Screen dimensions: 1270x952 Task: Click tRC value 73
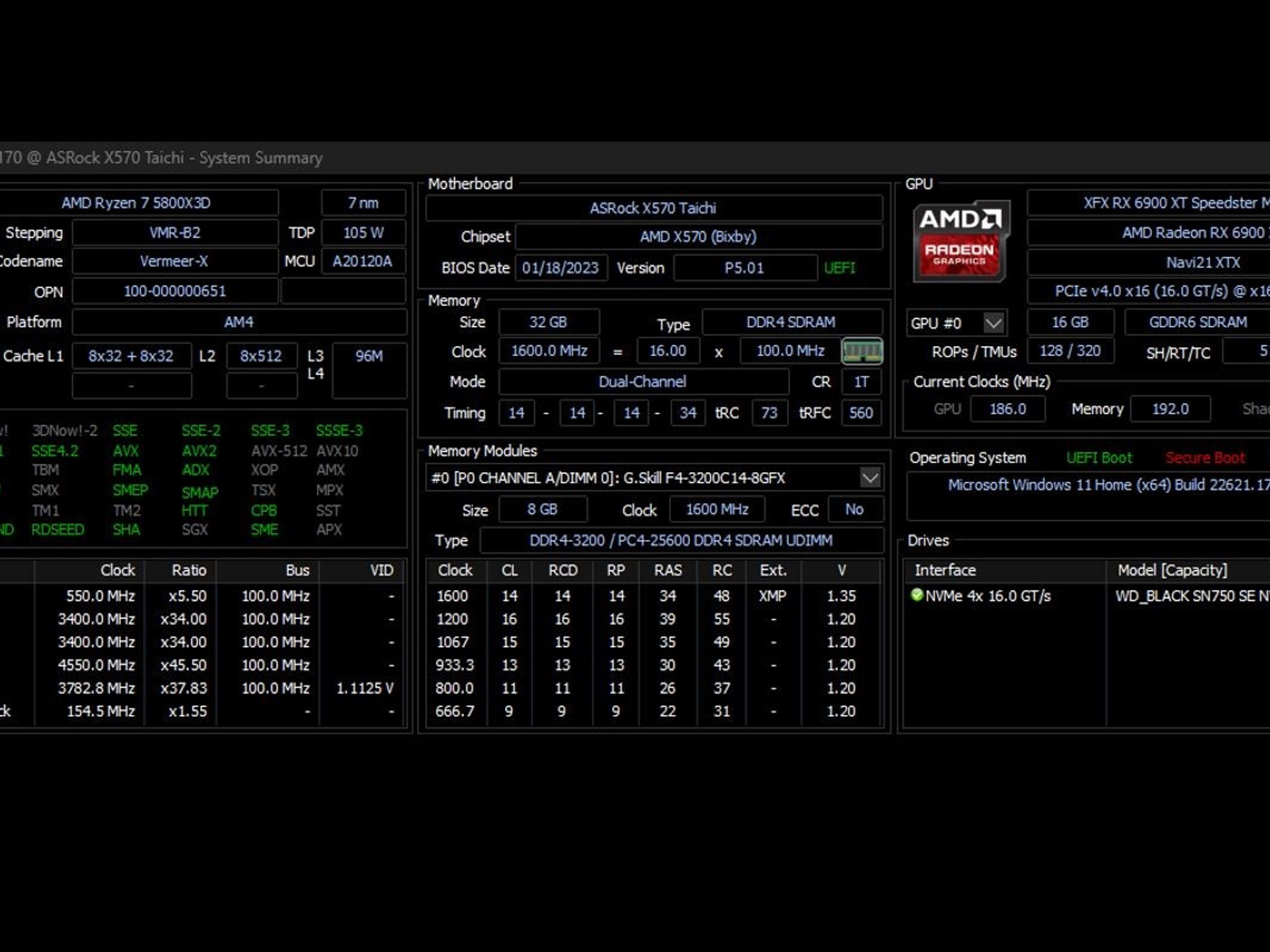pos(770,413)
